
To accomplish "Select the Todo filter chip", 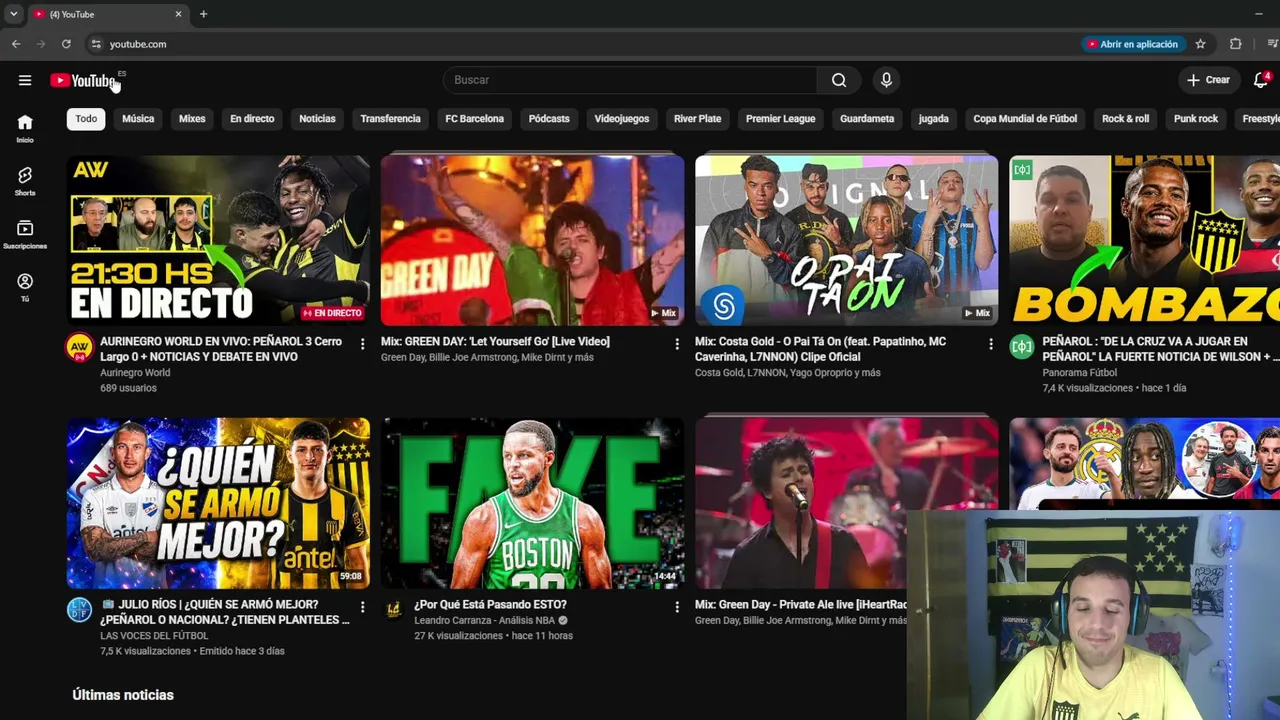I will coord(86,119).
